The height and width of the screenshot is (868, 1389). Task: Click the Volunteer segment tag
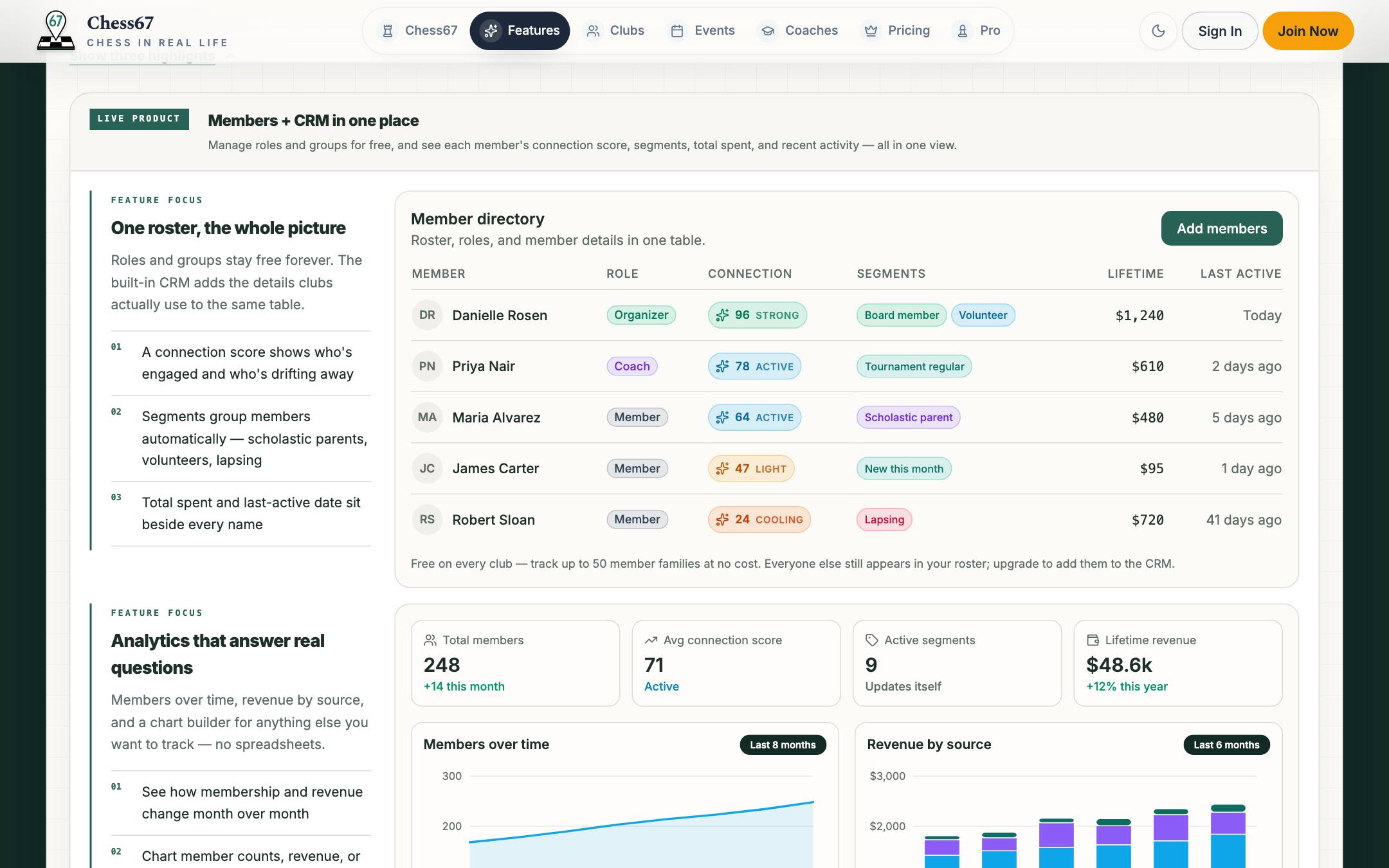click(x=983, y=315)
